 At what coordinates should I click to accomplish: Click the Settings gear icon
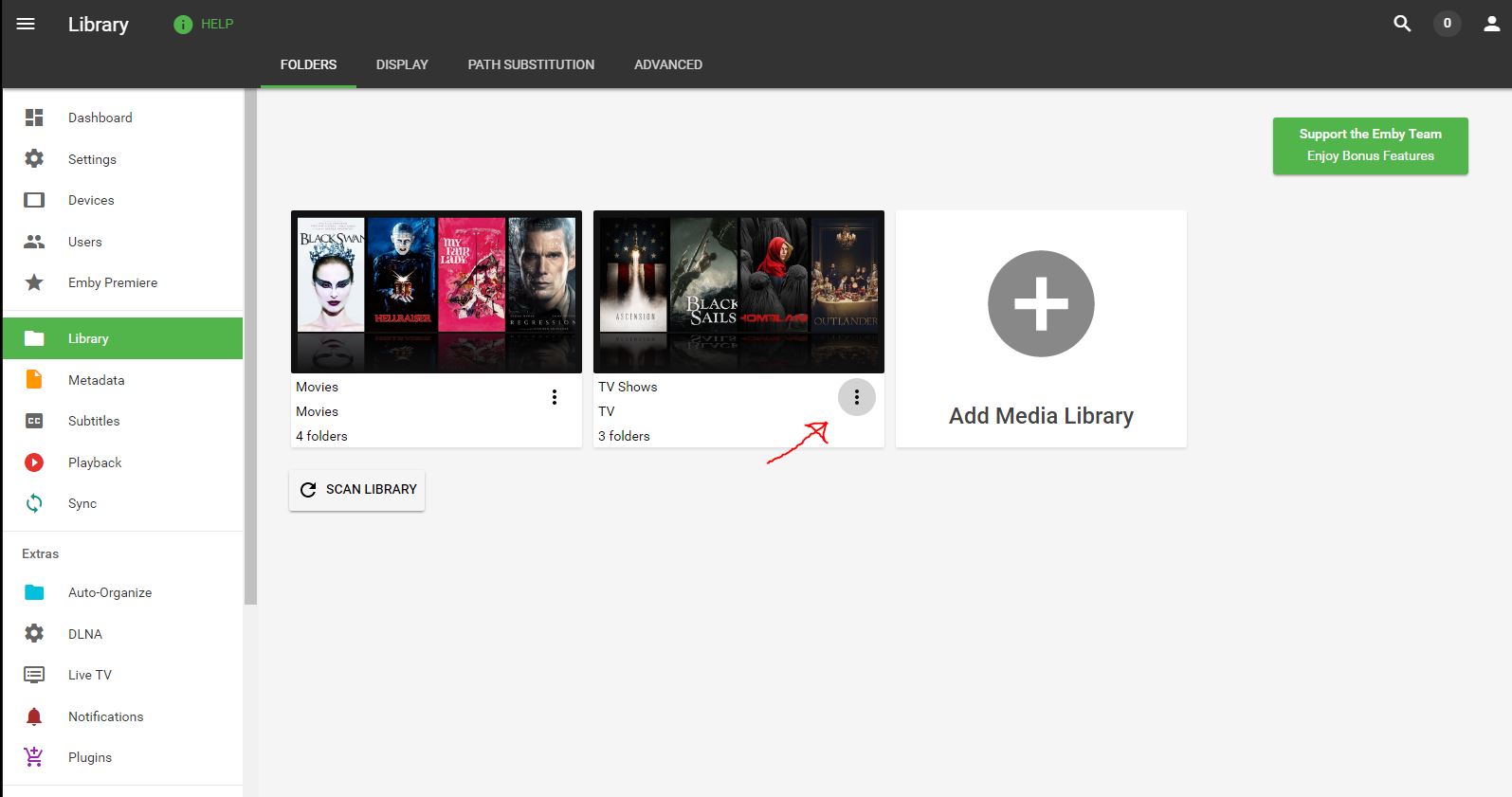pyautogui.click(x=34, y=158)
